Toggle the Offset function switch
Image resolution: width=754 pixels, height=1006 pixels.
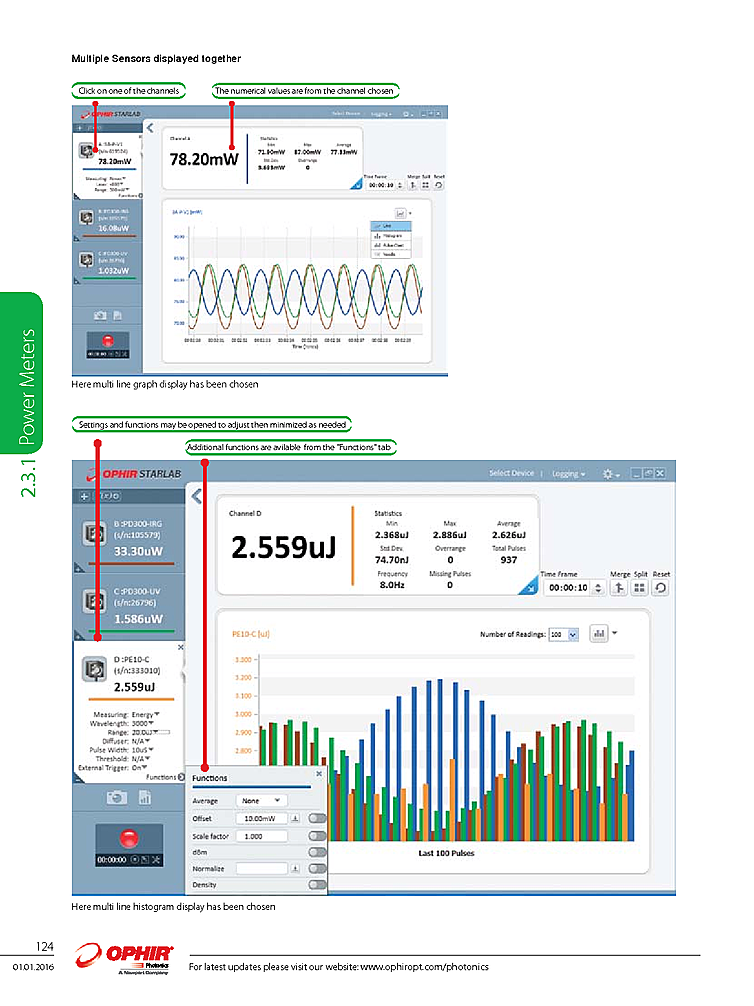(317, 818)
